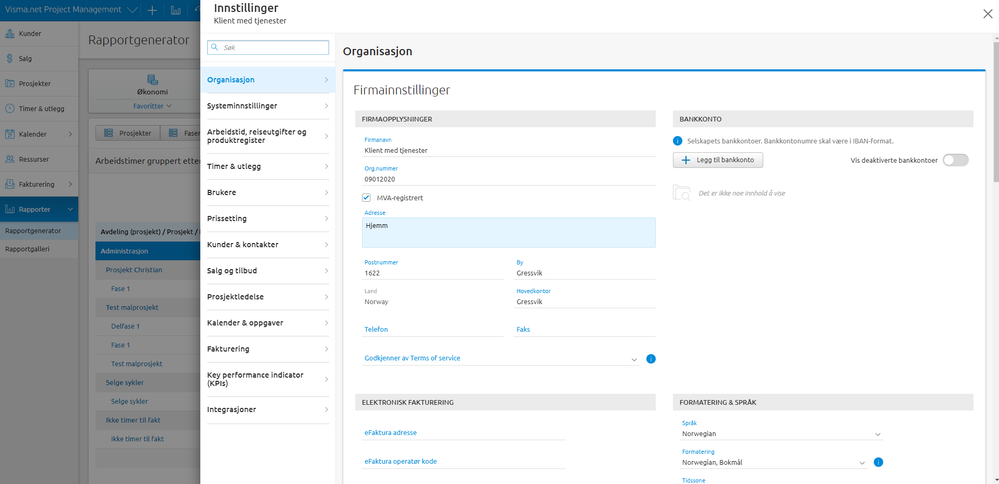
Task: Click the Økonomi report category icon
Action: point(152,80)
